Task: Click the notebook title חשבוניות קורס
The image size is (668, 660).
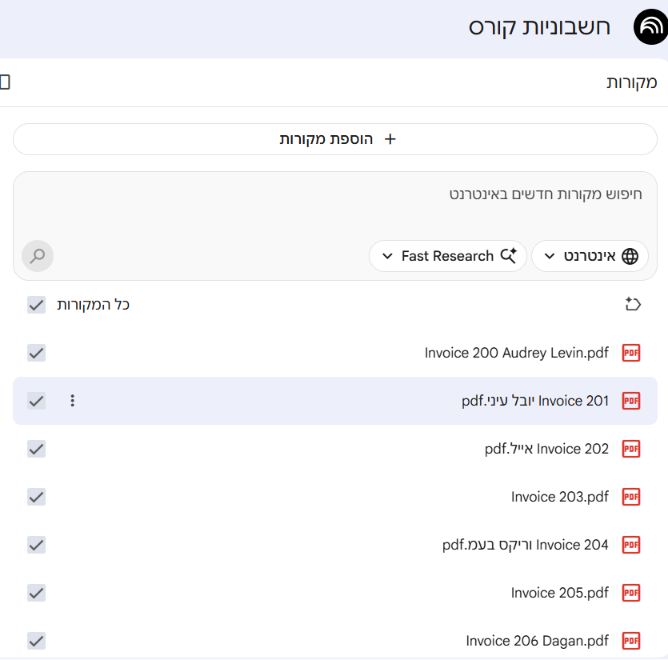Action: pyautogui.click(x=539, y=27)
